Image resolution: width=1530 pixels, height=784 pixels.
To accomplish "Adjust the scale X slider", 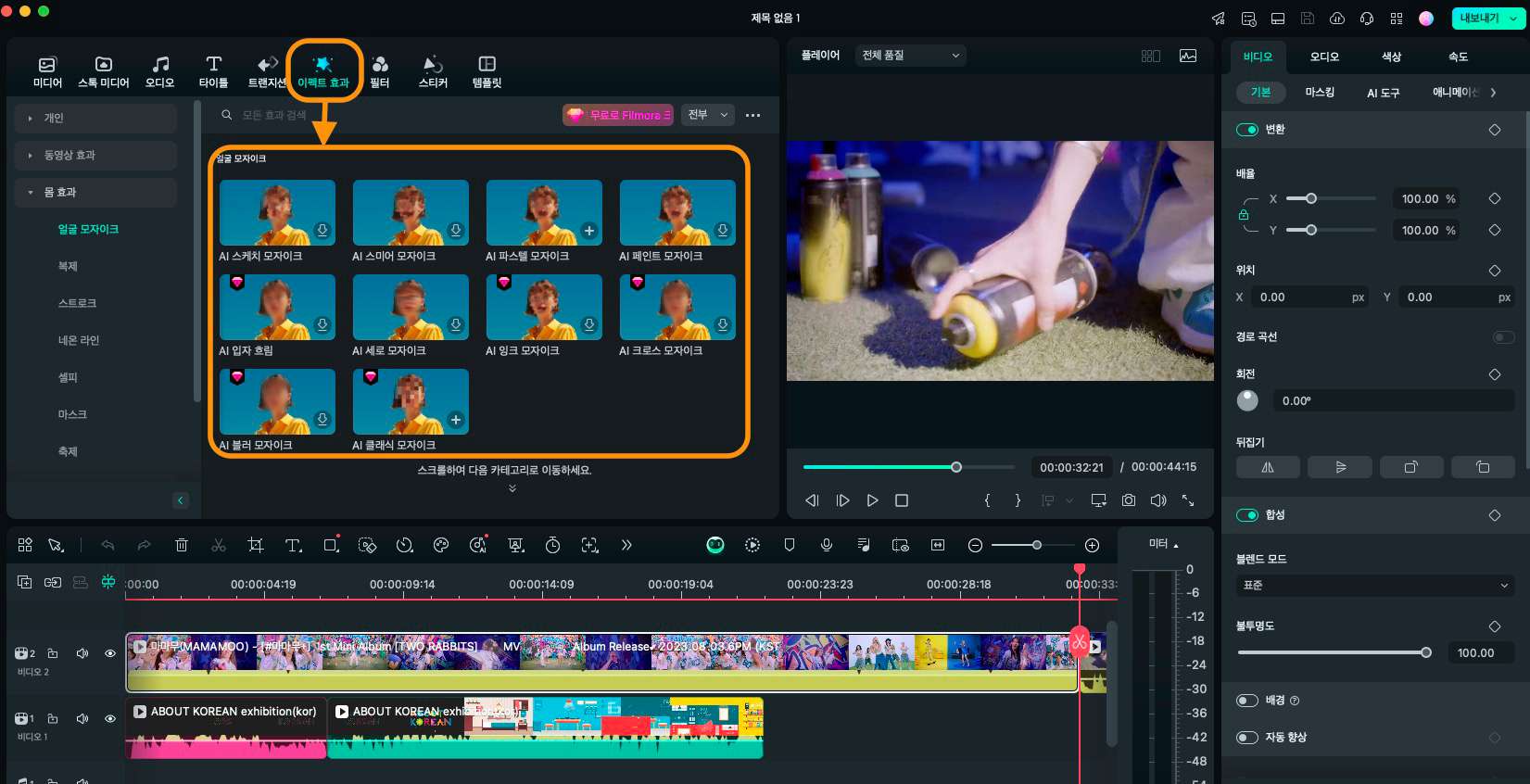I will tap(1331, 198).
